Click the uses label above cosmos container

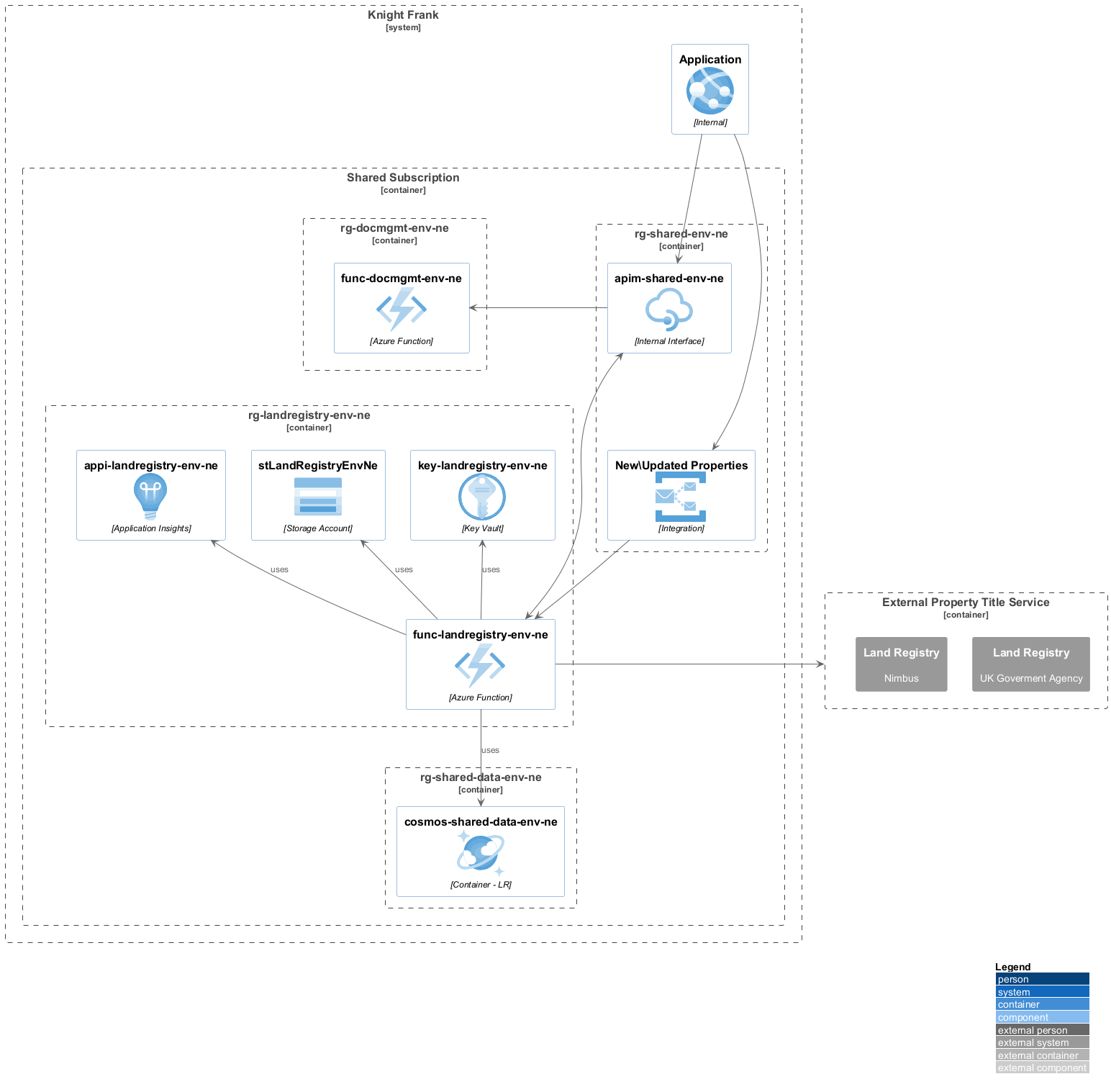pos(490,750)
